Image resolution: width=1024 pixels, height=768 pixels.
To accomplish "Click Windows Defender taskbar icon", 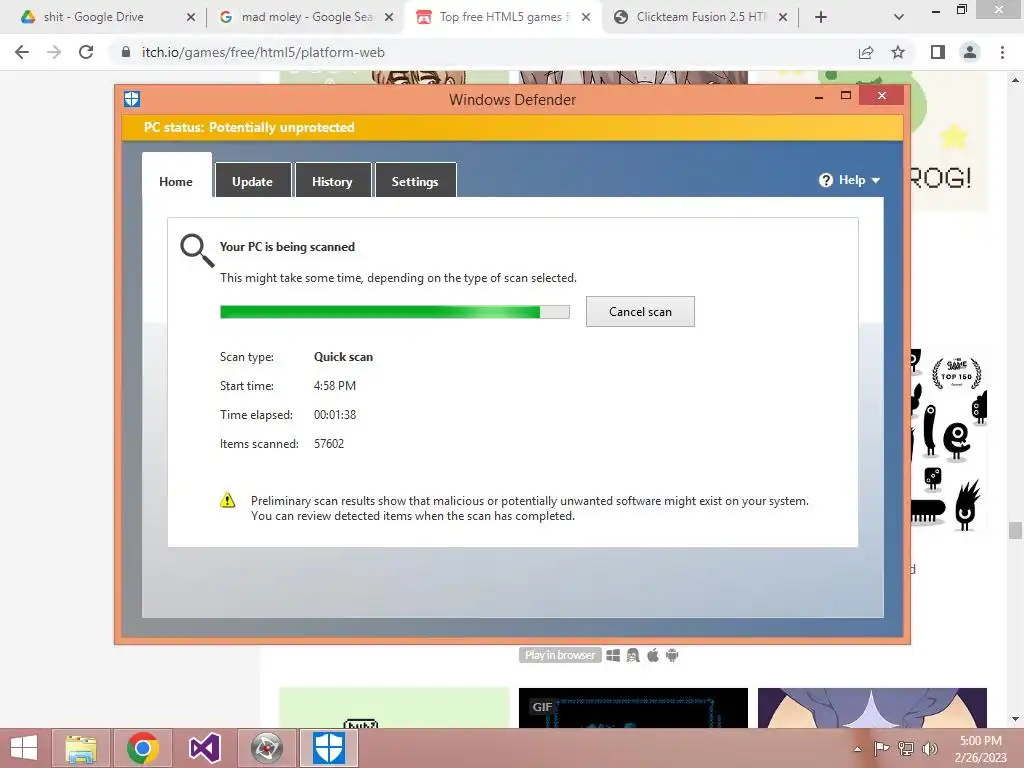I will click(328, 748).
